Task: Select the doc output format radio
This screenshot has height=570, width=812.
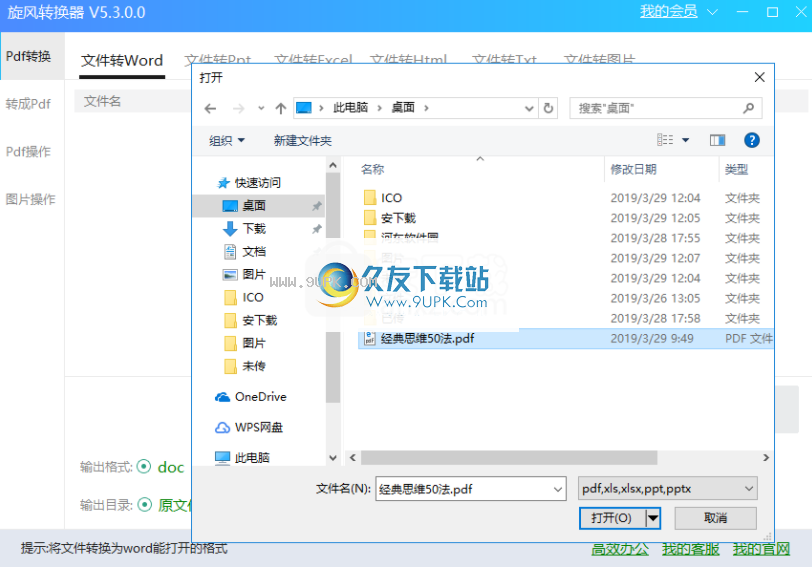Action: pyautogui.click(x=144, y=467)
